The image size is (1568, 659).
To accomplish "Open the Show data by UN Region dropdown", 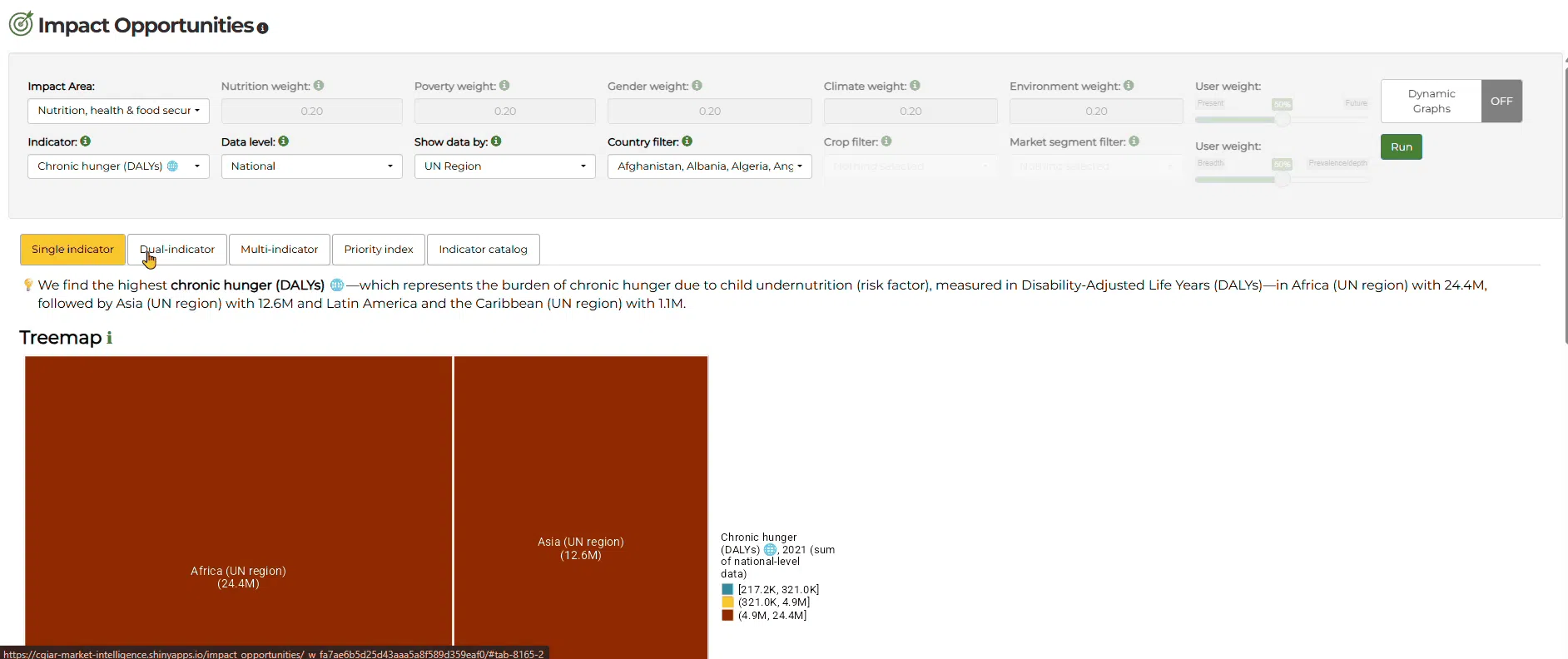I will point(504,166).
